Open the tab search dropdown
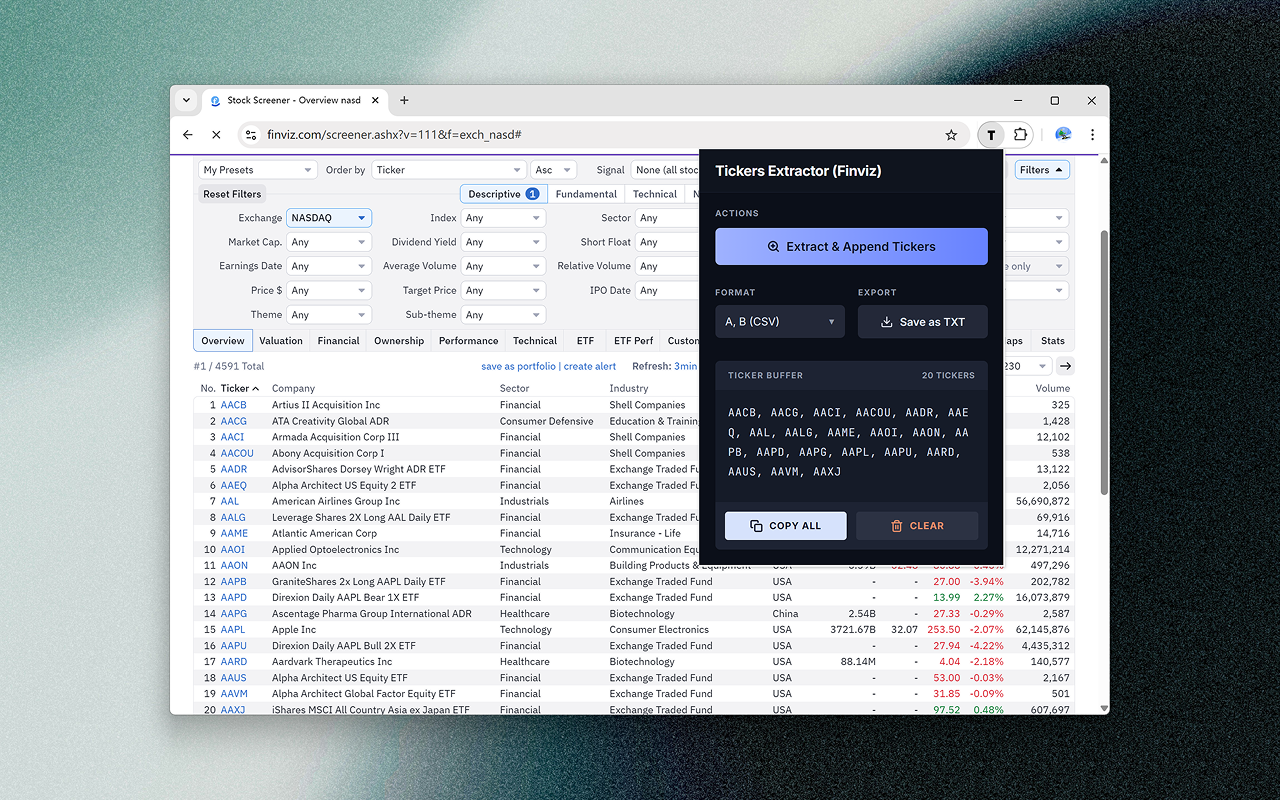This screenshot has height=800, width=1280. tap(186, 100)
